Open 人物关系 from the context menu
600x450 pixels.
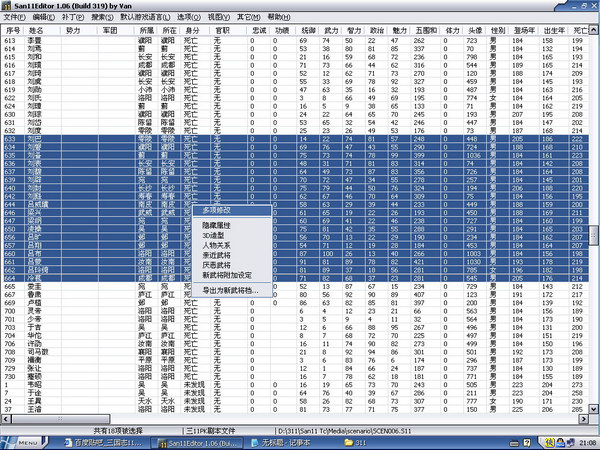point(220,245)
